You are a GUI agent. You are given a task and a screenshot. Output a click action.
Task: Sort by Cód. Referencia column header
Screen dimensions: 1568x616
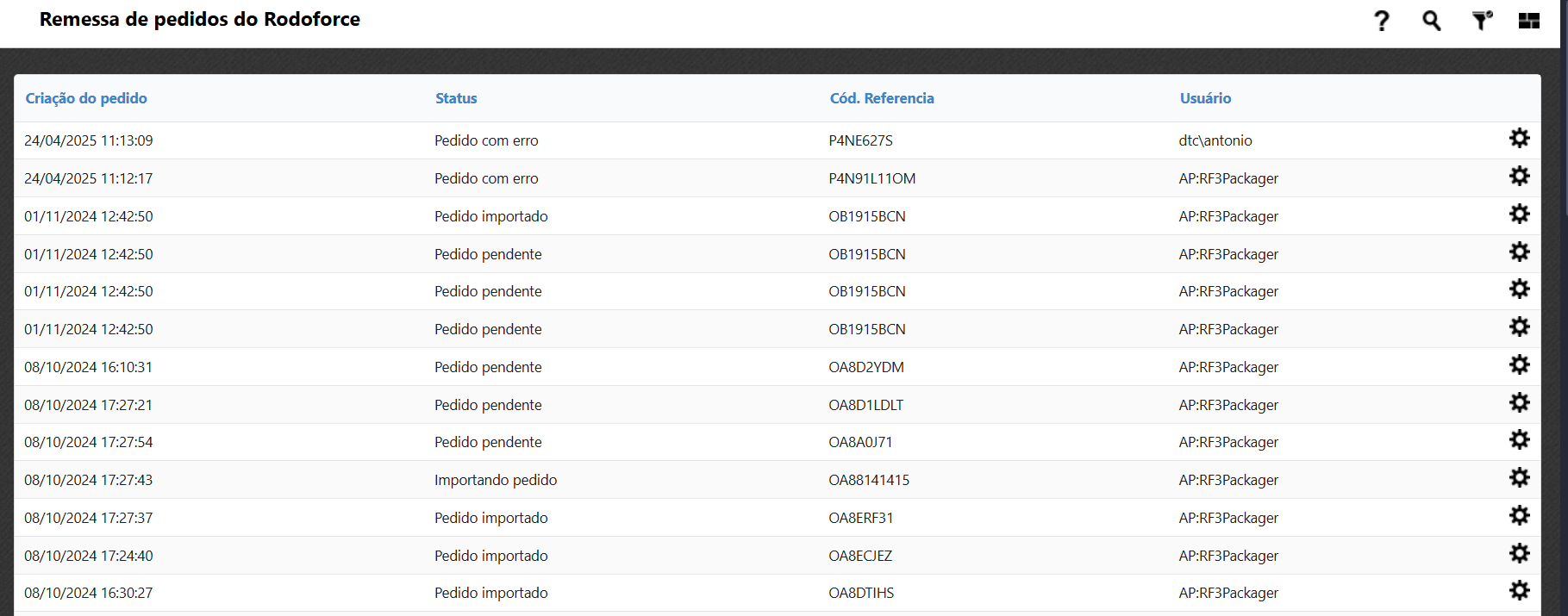pyautogui.click(x=881, y=98)
